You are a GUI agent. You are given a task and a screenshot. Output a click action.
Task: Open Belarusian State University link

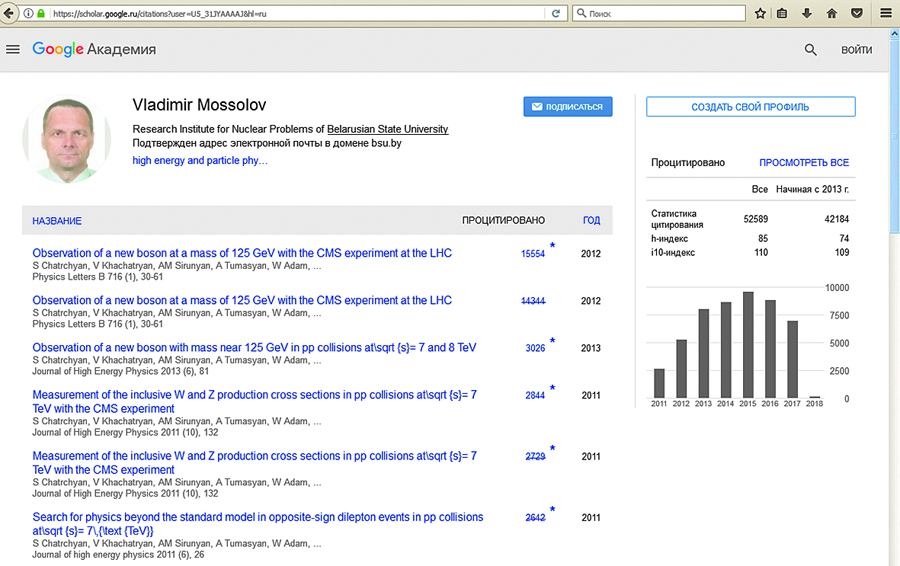tap(387, 129)
